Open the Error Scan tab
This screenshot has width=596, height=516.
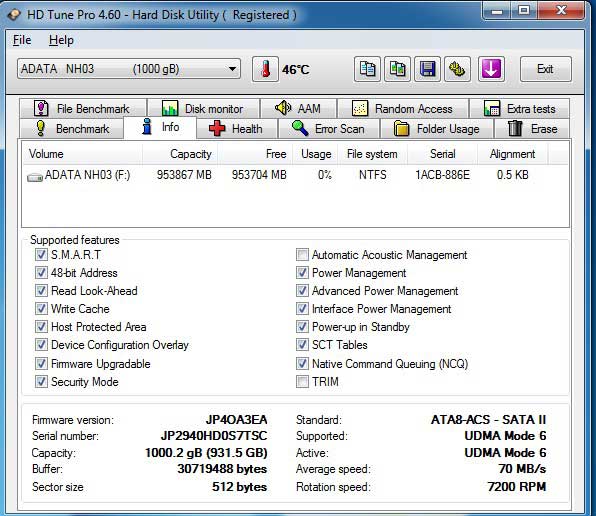(329, 128)
